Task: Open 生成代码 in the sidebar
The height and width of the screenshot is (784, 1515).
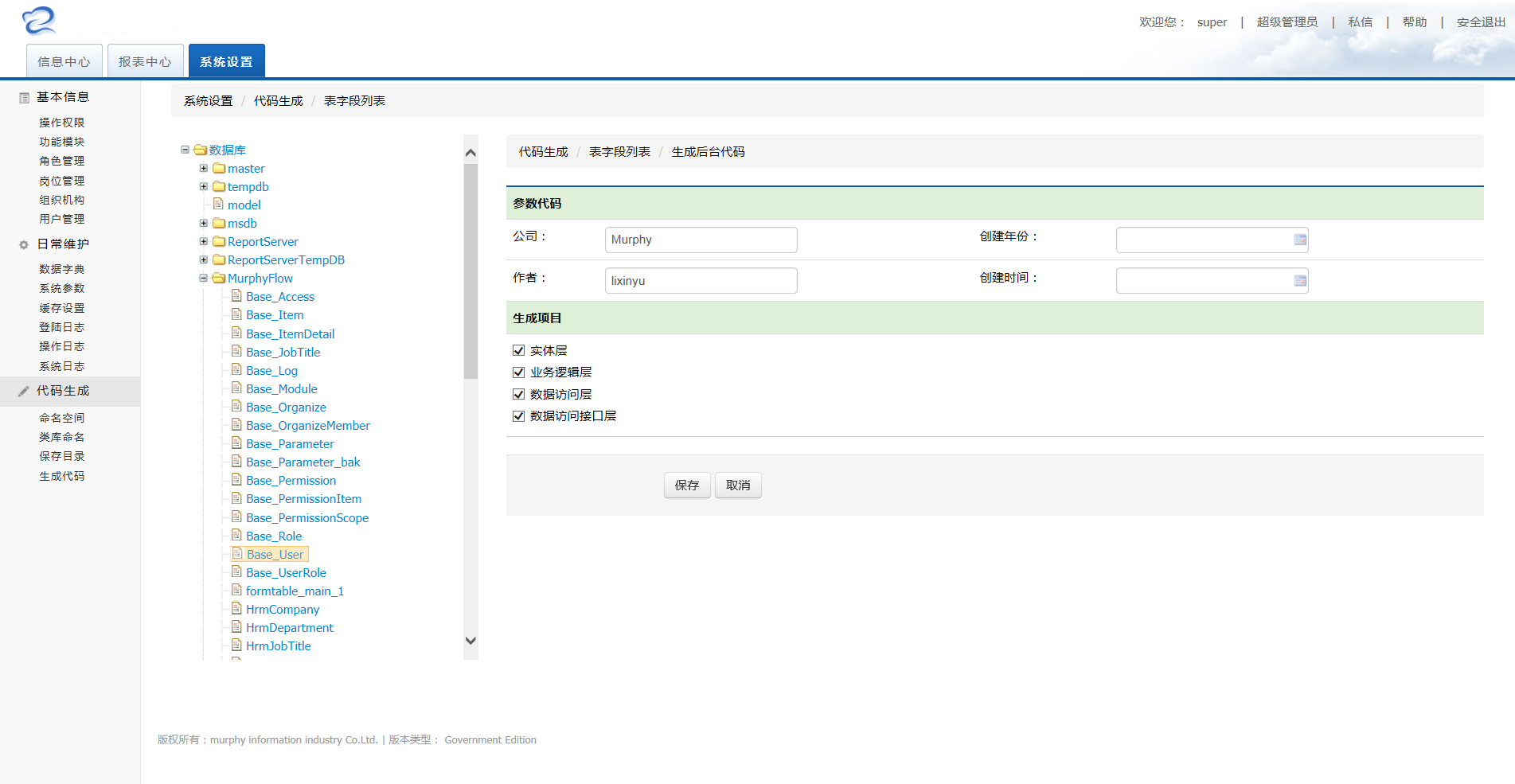Action: [62, 476]
